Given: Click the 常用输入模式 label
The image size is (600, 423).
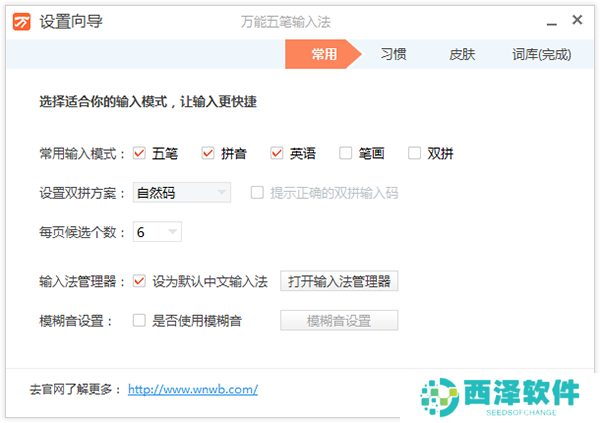Looking at the screenshot, I should (82, 154).
